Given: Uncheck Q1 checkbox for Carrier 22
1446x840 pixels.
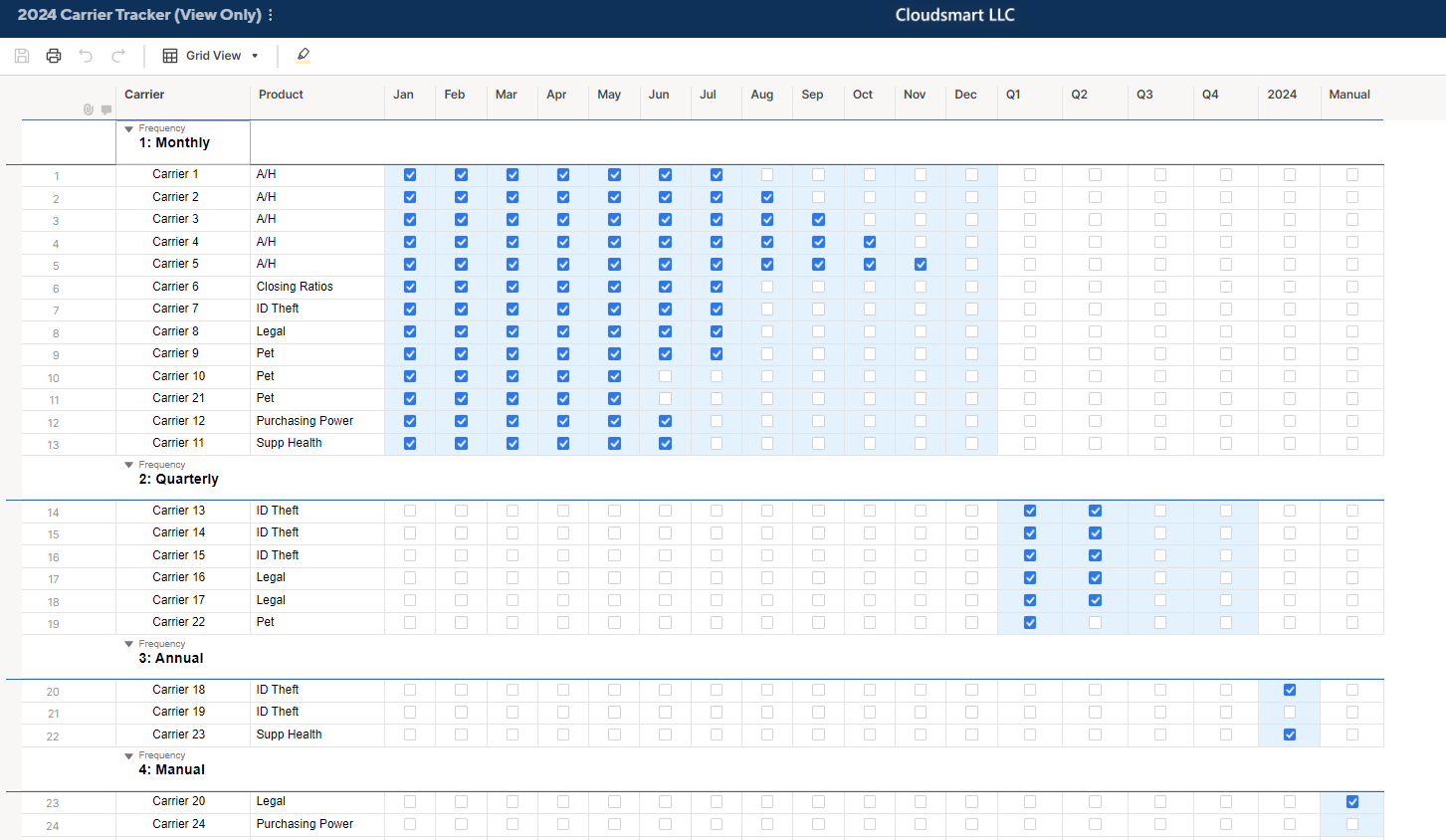Looking at the screenshot, I should tap(1030, 623).
